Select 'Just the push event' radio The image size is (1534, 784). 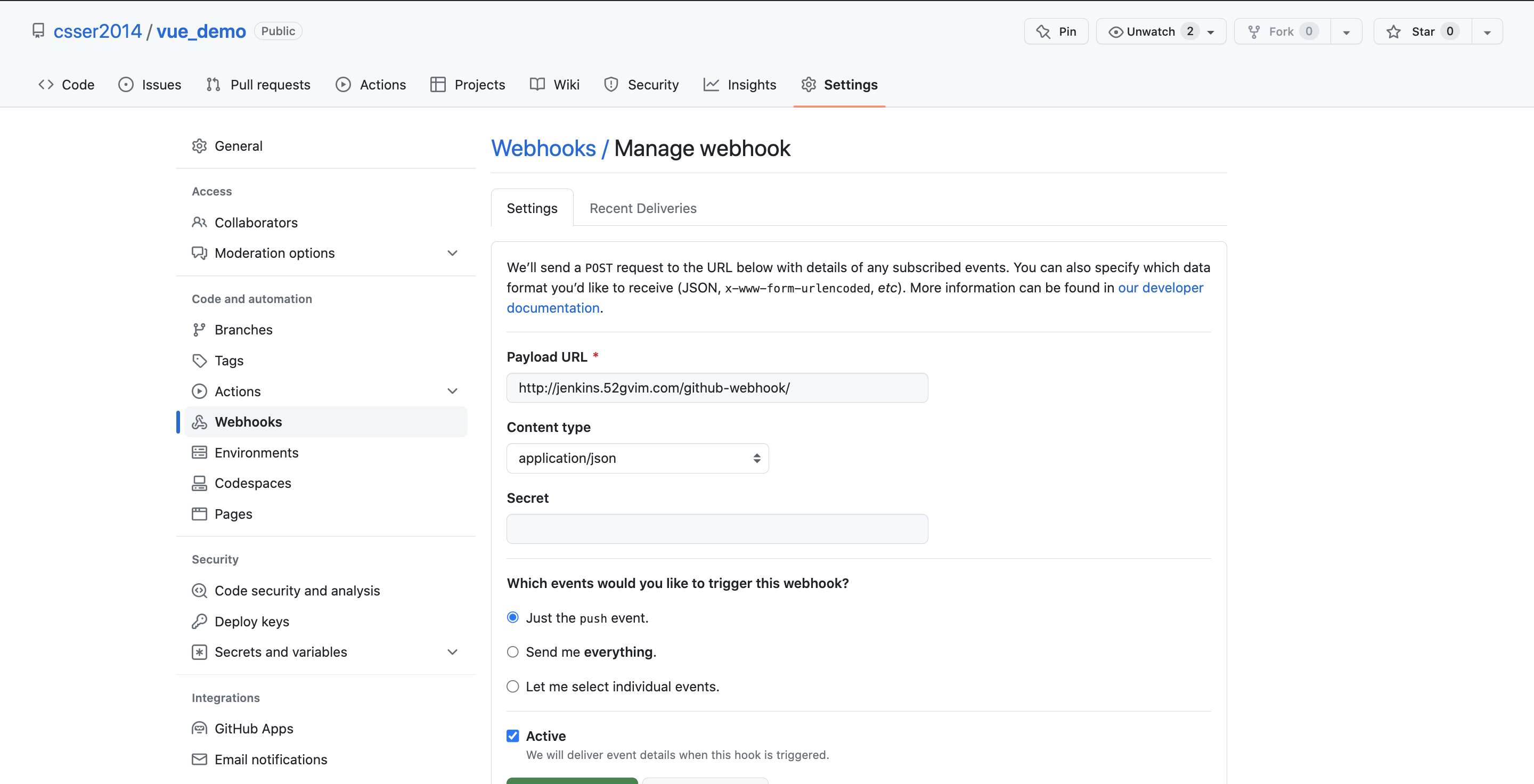point(513,617)
